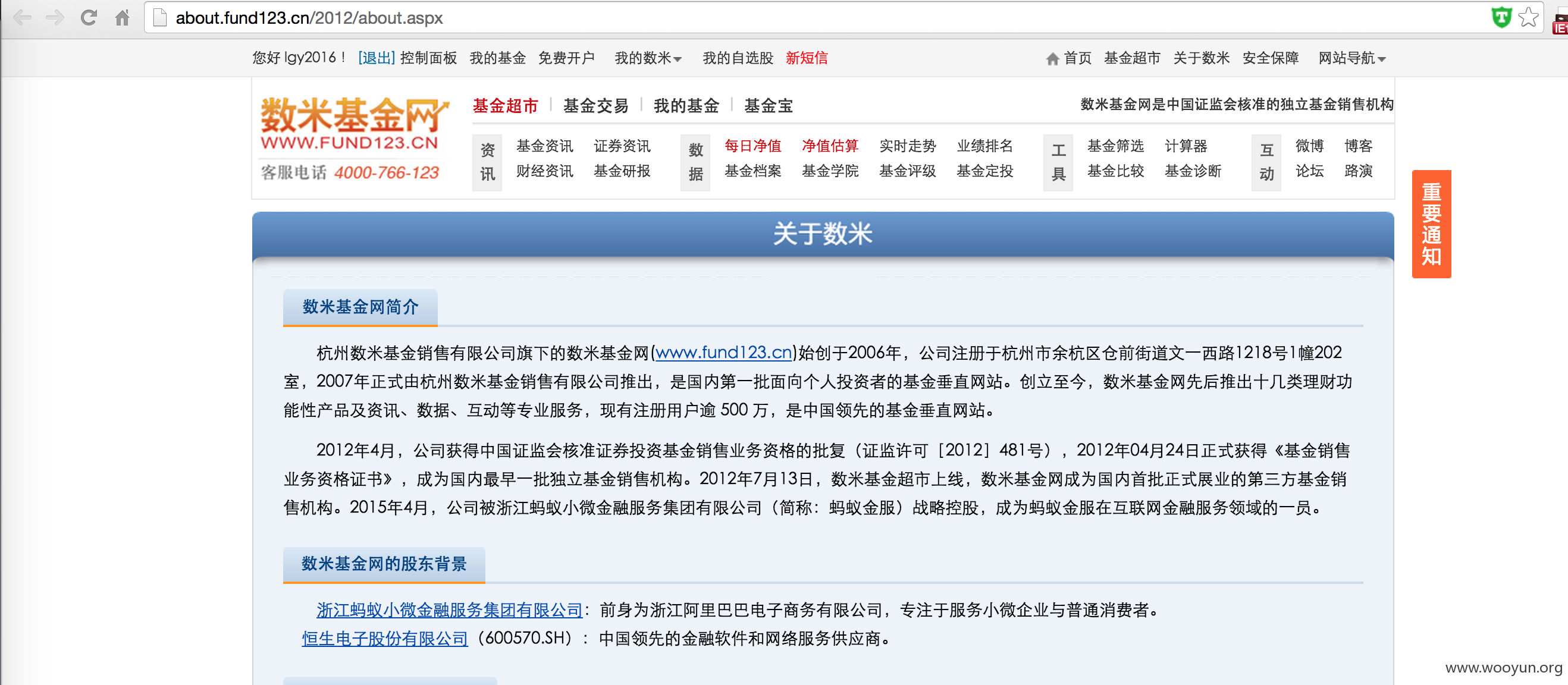The height and width of the screenshot is (685, 1568).
Task: Open 净值估算 link
Action: (x=830, y=146)
